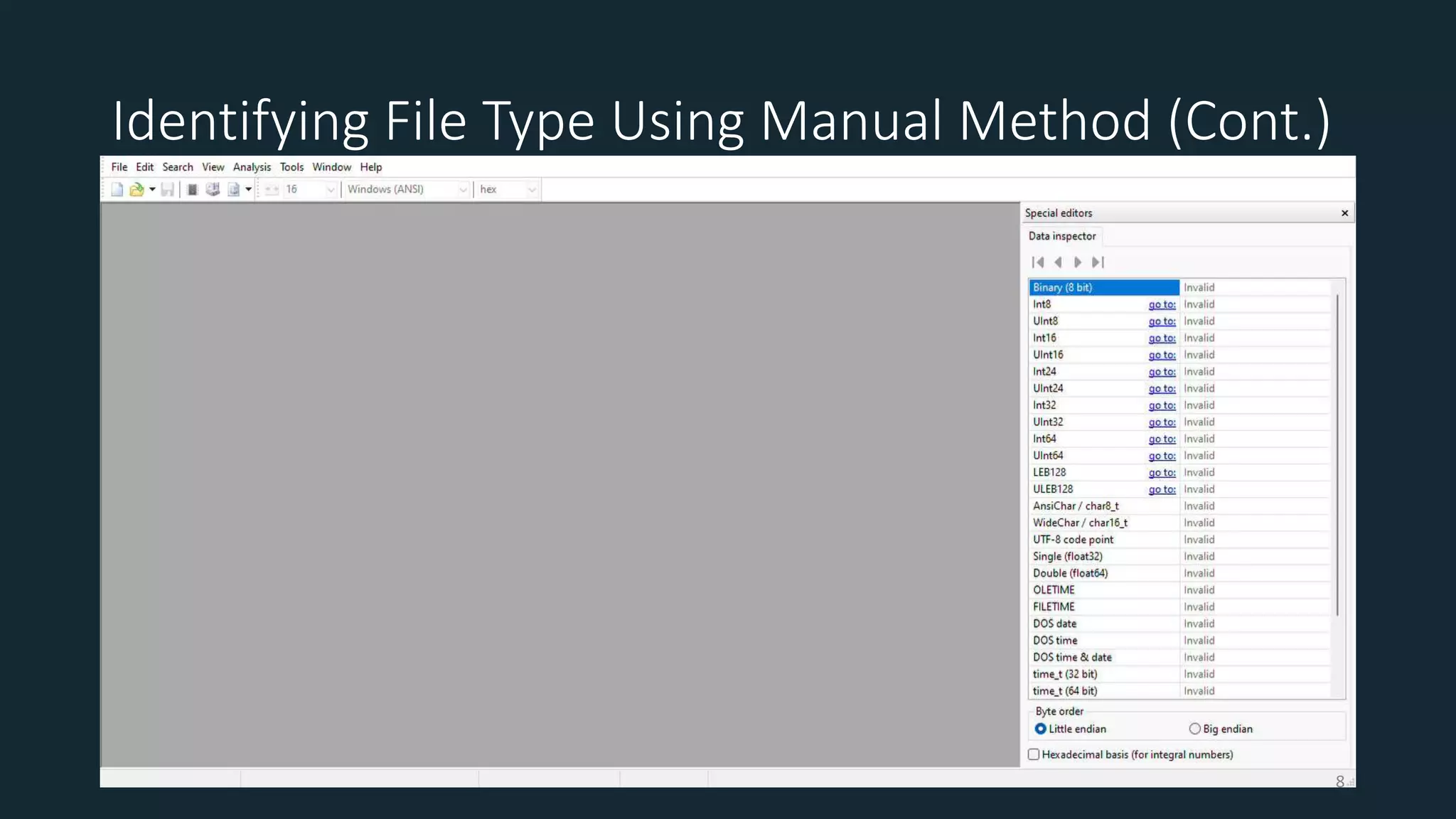Go to next byte in Data inspector
1456x819 pixels.
[x=1078, y=262]
